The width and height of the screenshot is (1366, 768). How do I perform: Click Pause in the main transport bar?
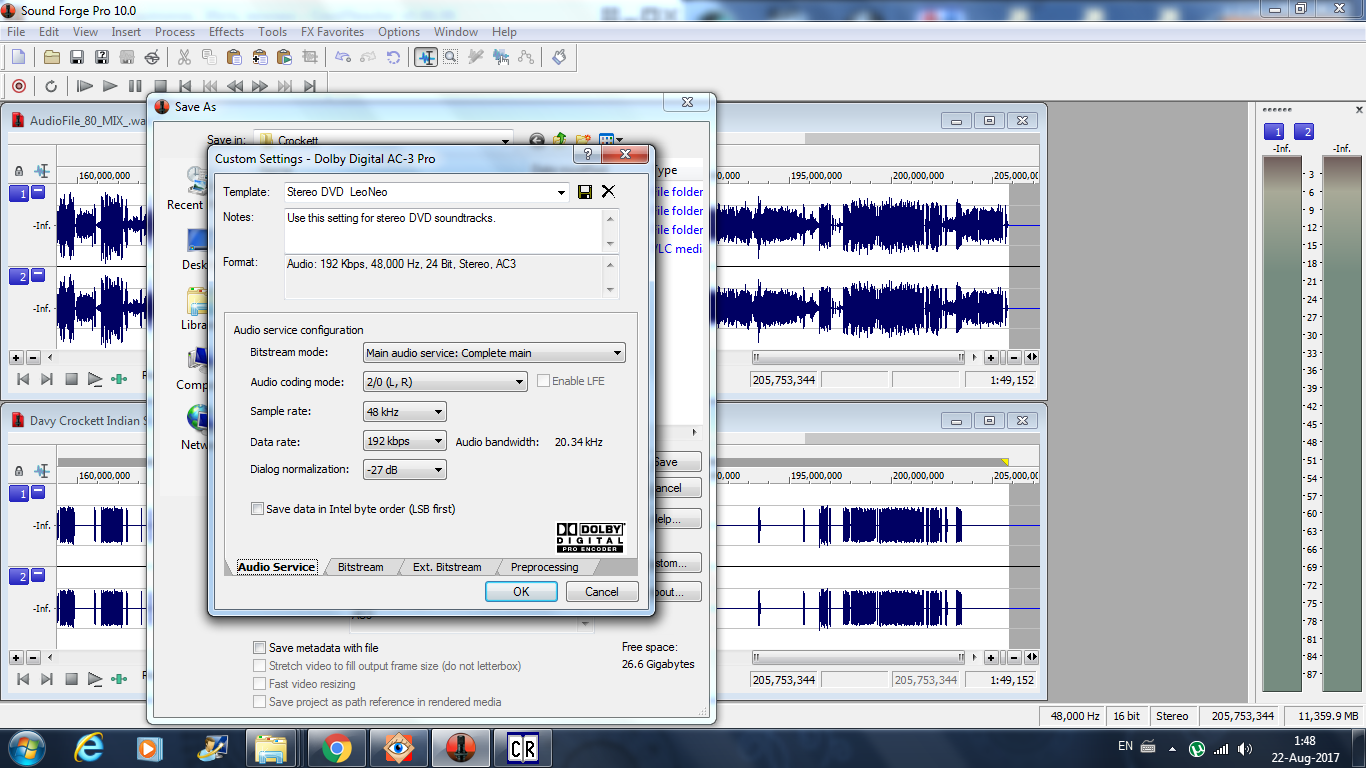(135, 86)
